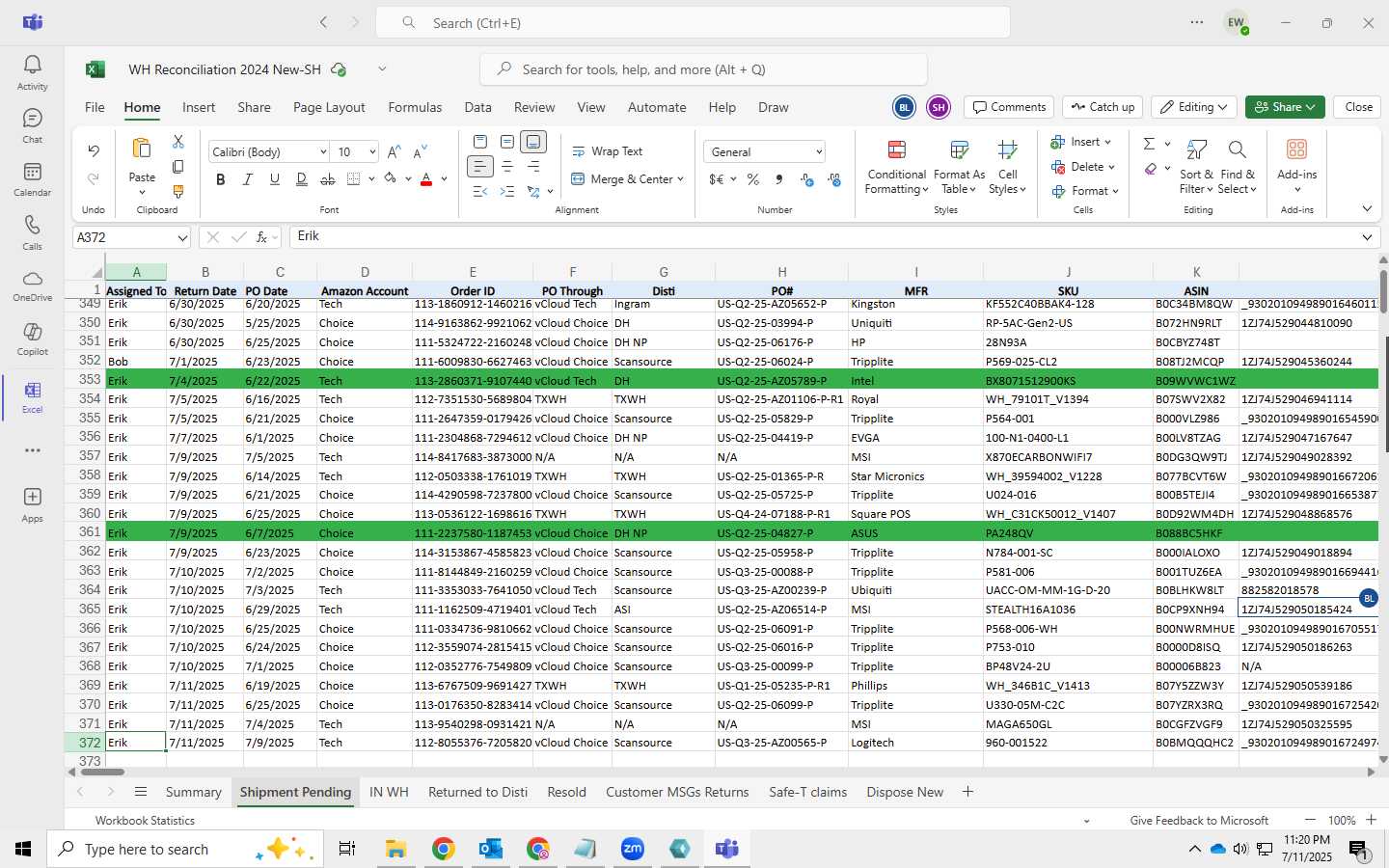Click the insert function fx icon
1389x868 pixels.
[x=261, y=236]
